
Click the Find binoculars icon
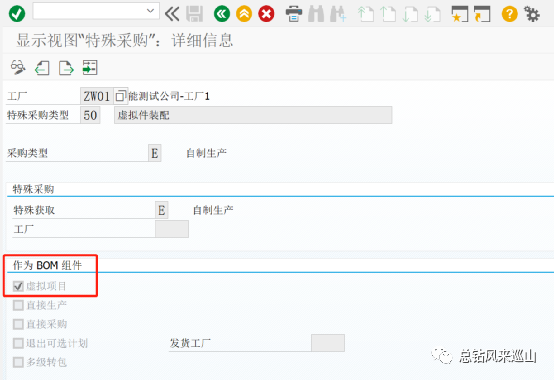[x=316, y=14]
